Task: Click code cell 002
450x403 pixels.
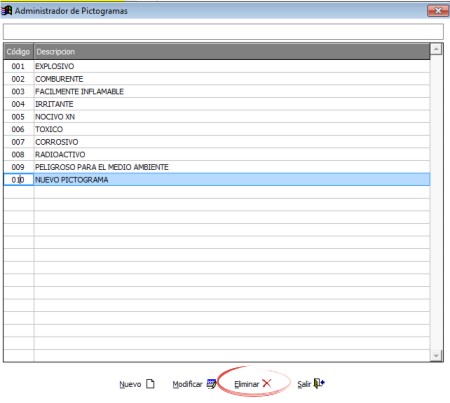Action: click(x=18, y=79)
